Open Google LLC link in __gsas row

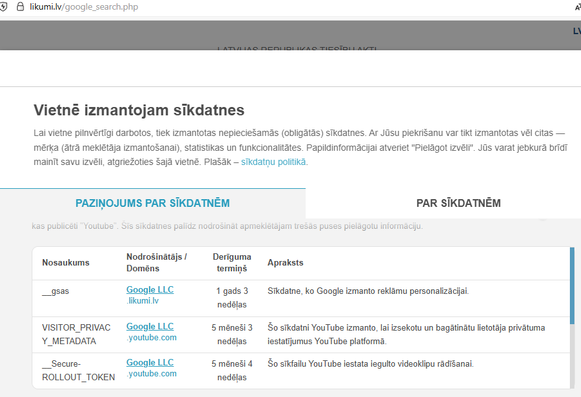click(x=150, y=290)
